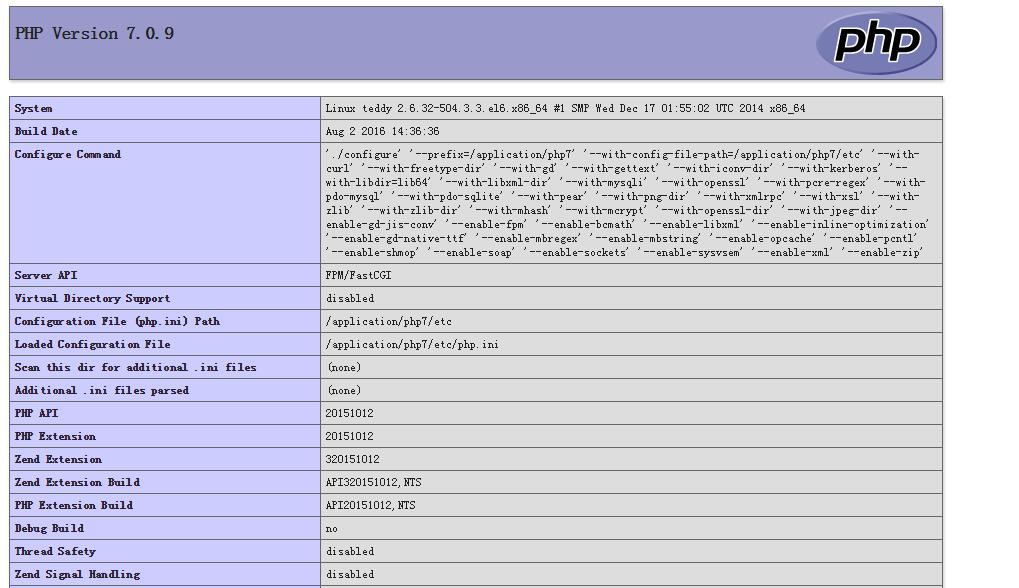The image size is (1019, 588).
Task: Click 'Scan this dir for additional .ini files'
Action: [135, 368]
